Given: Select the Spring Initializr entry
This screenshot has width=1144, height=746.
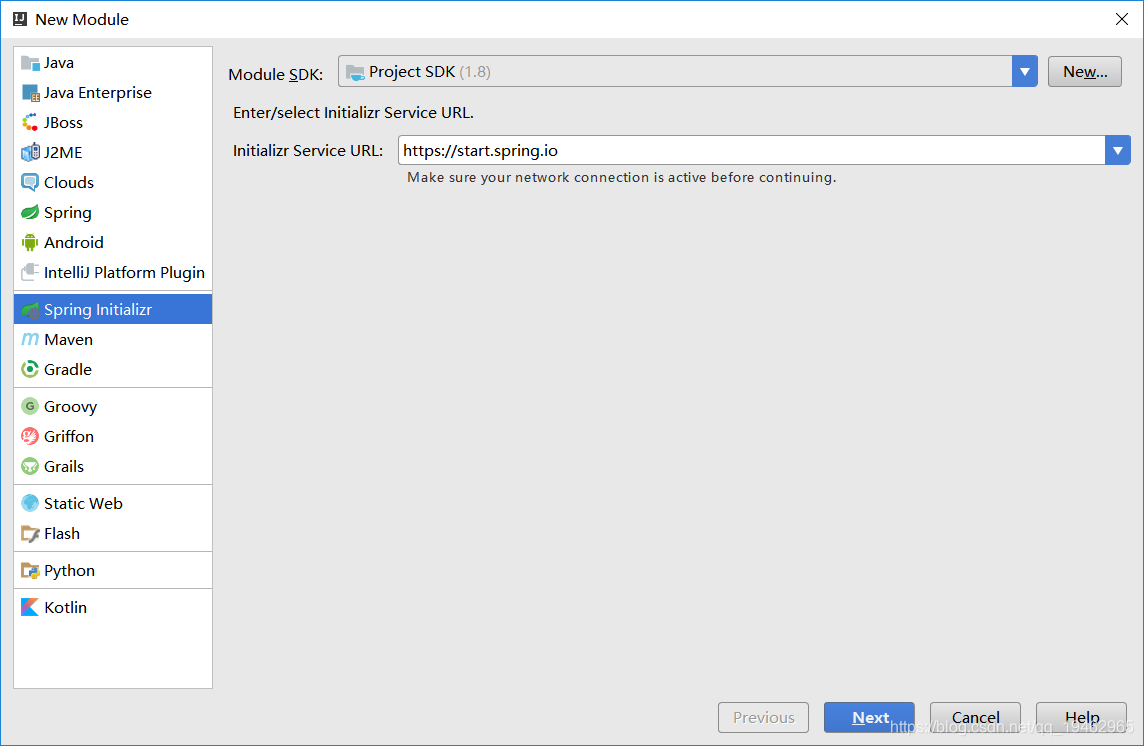Looking at the screenshot, I should pyautogui.click(x=113, y=309).
